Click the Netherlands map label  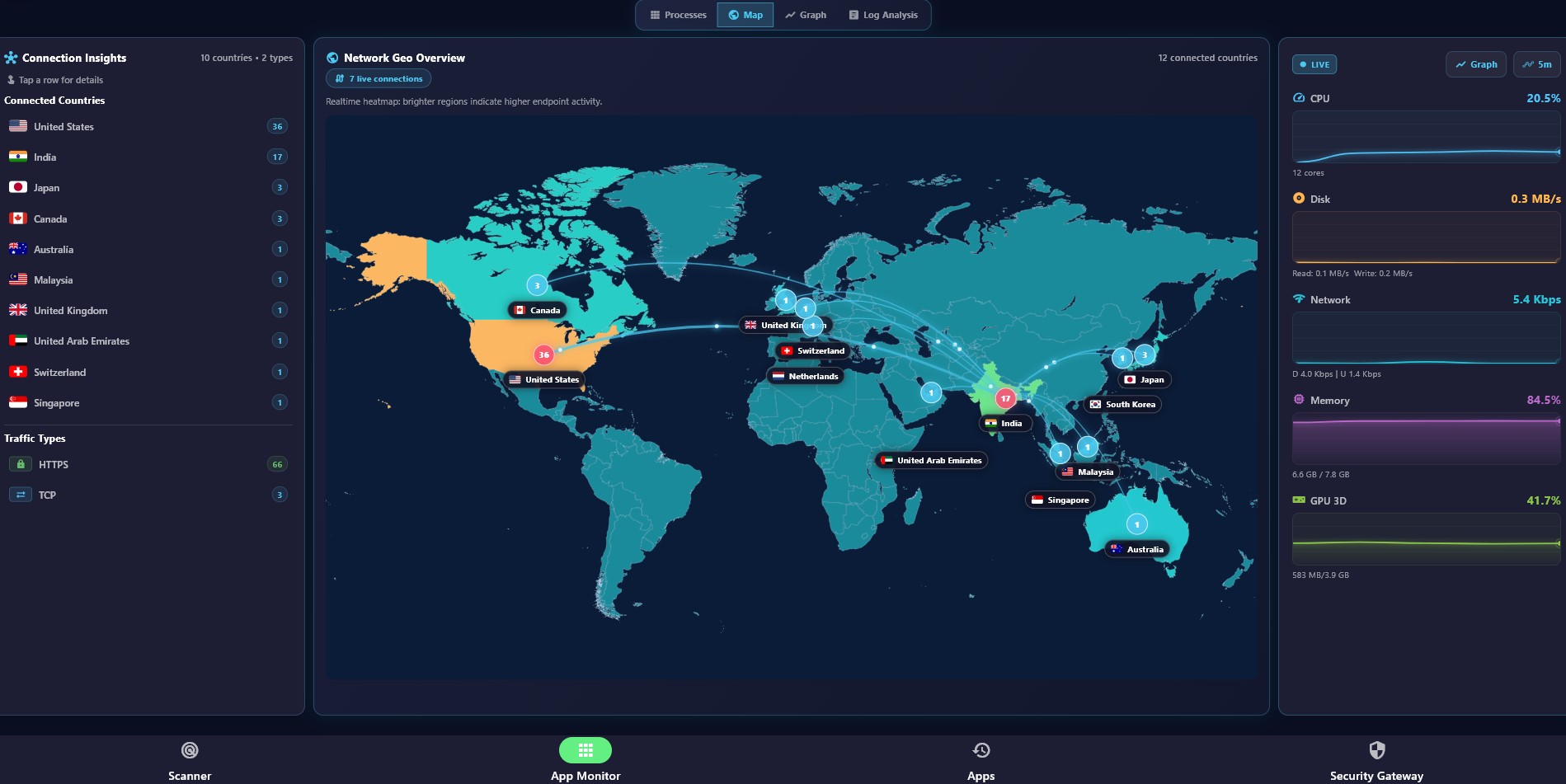(806, 376)
